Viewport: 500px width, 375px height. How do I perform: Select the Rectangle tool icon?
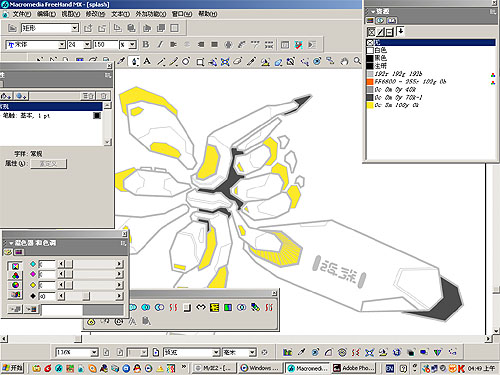(200, 62)
